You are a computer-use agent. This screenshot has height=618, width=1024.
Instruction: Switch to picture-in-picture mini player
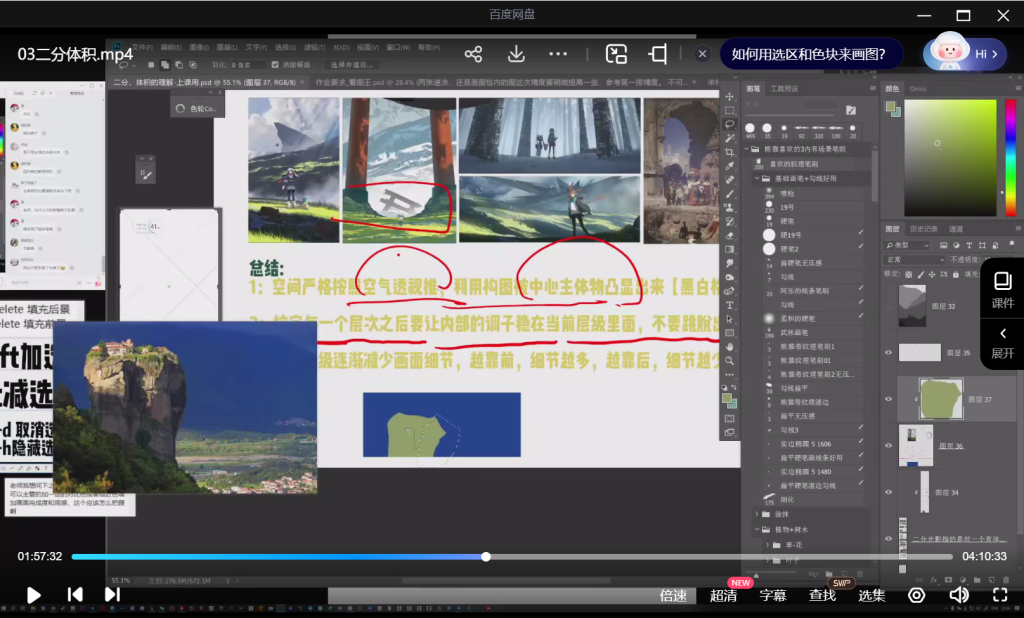pyautogui.click(x=617, y=54)
